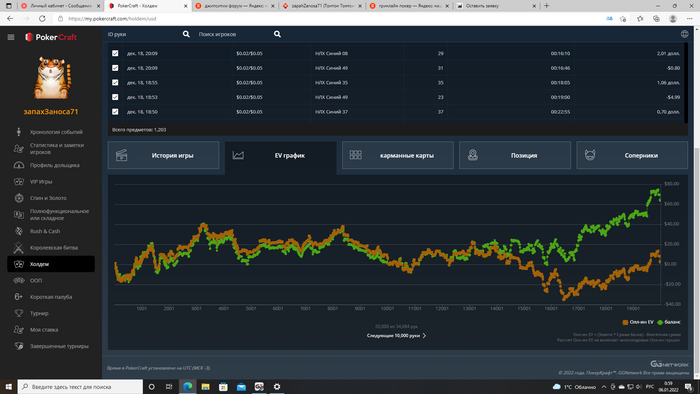Screen dimensions: 700x394
Task: Uncheck the Н/IX Синий 08 session checkbox
Action: [115, 53]
